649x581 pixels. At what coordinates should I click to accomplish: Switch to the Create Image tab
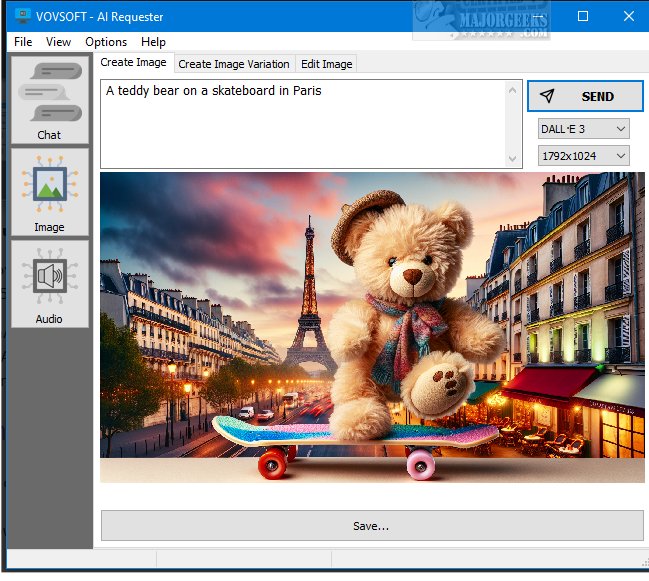click(x=133, y=62)
